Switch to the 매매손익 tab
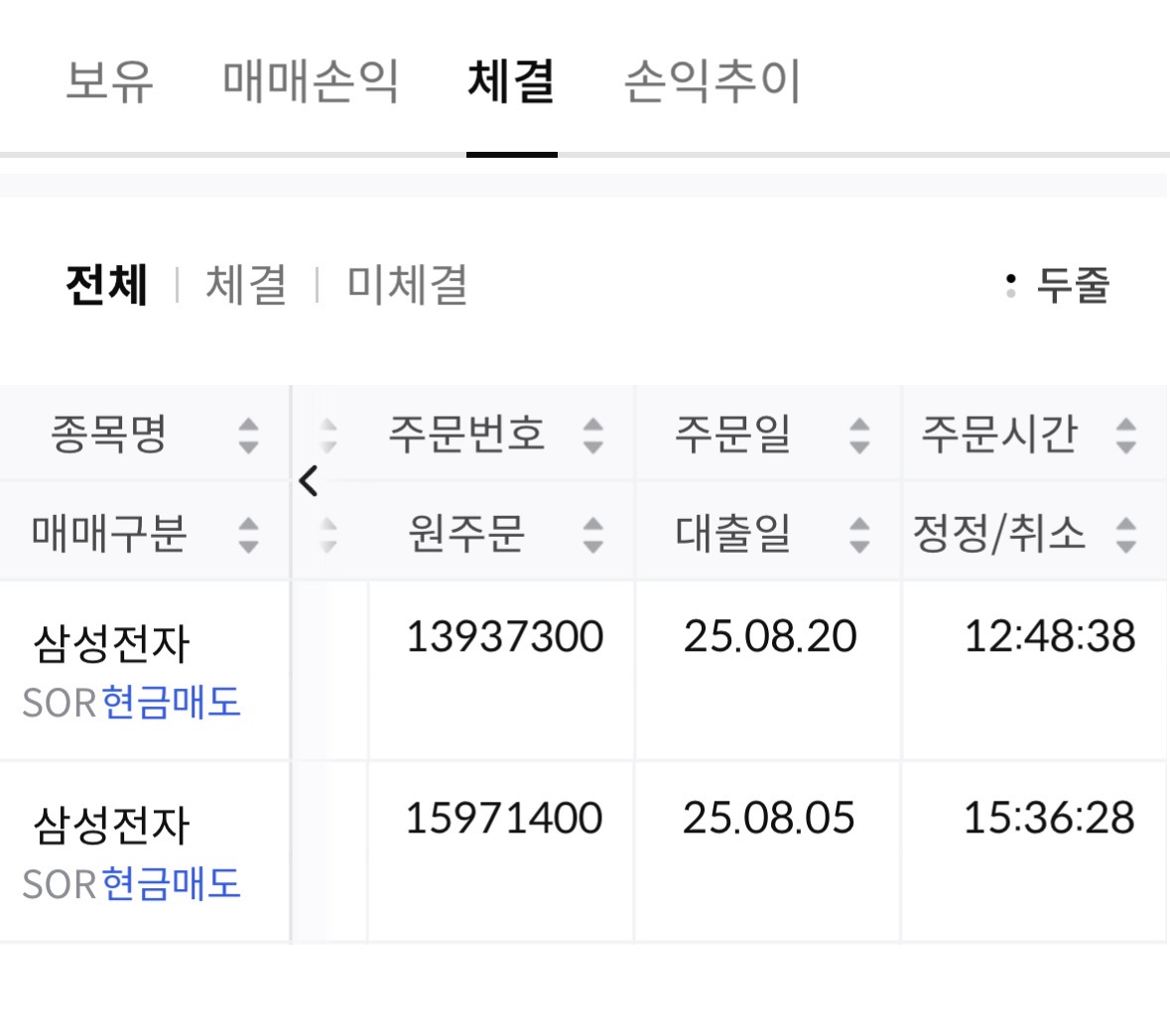This screenshot has width=1170, height=1036. (x=311, y=81)
